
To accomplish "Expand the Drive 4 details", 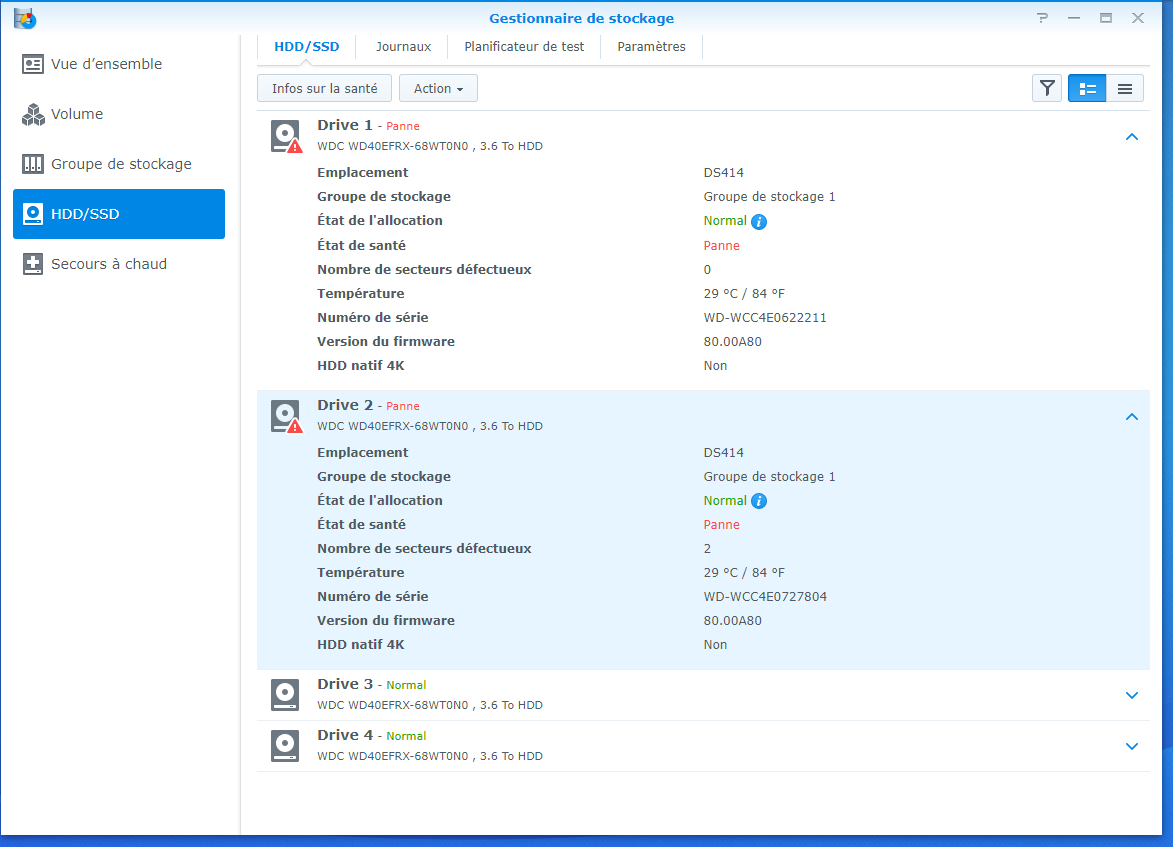I will click(1131, 746).
